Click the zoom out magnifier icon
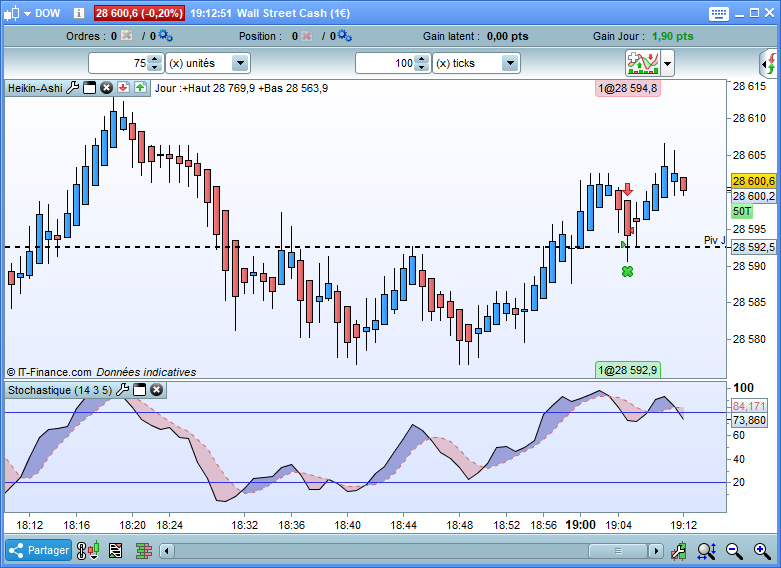The height and width of the screenshot is (568, 781). pyautogui.click(x=734, y=551)
